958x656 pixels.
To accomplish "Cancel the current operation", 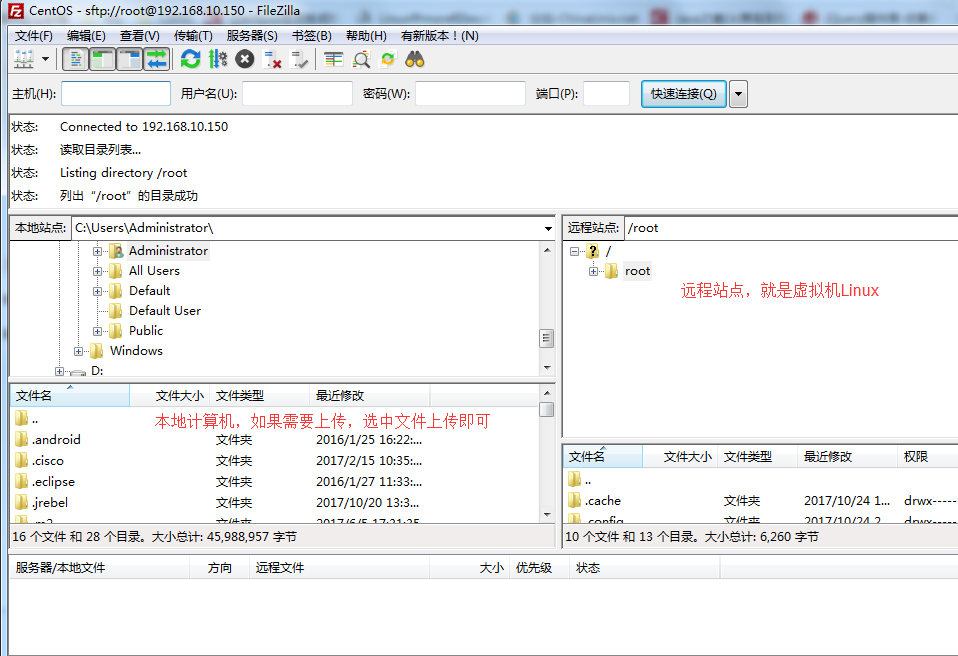I will [245, 59].
